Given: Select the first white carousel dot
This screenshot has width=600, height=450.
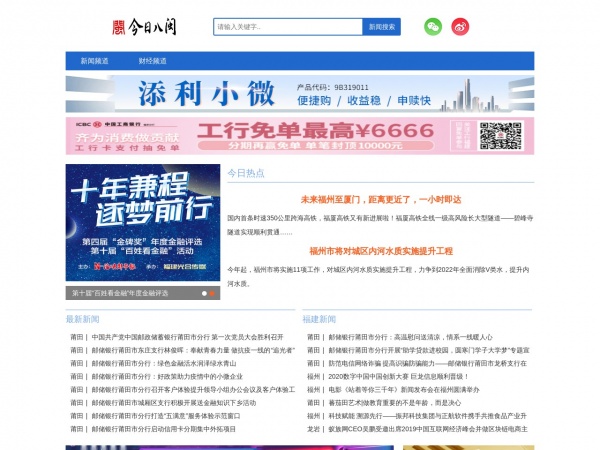Looking at the screenshot, I should [x=204, y=293].
